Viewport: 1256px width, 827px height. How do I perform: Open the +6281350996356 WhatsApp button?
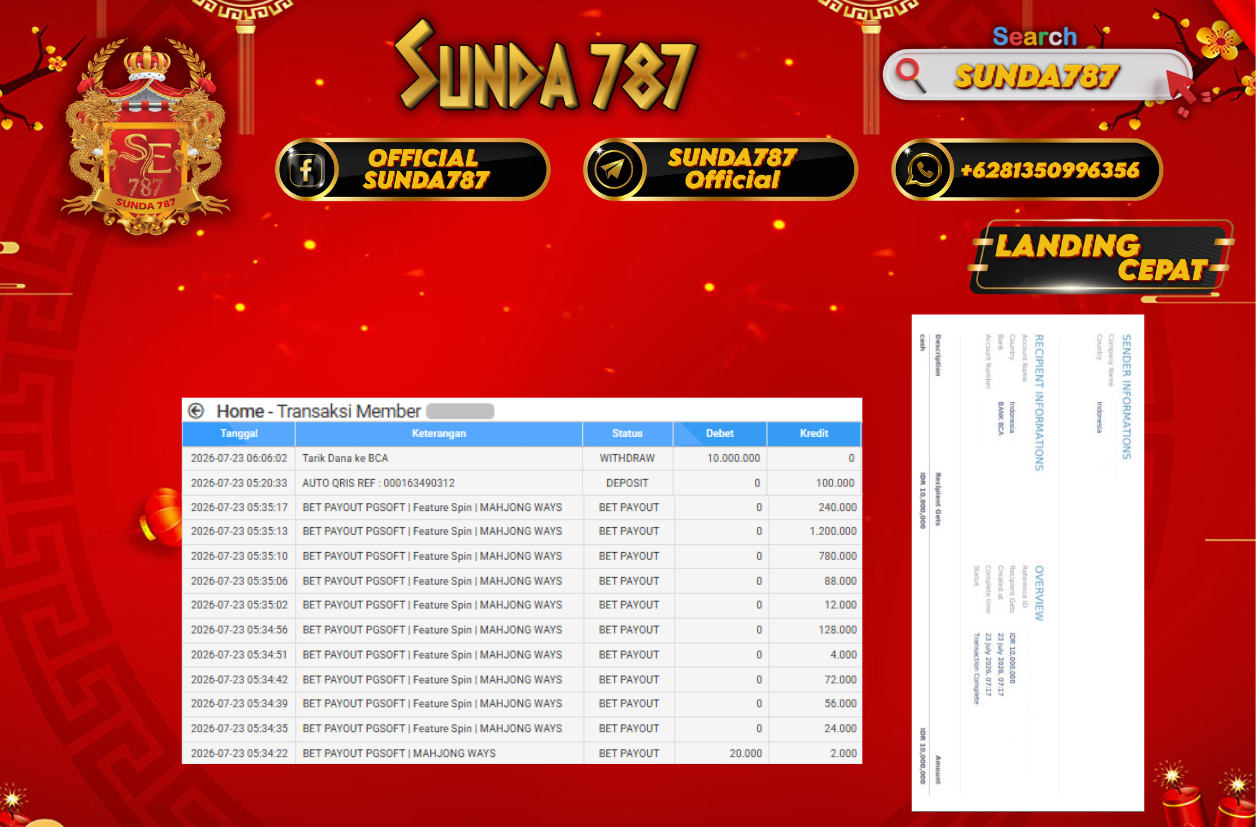(x=1027, y=169)
